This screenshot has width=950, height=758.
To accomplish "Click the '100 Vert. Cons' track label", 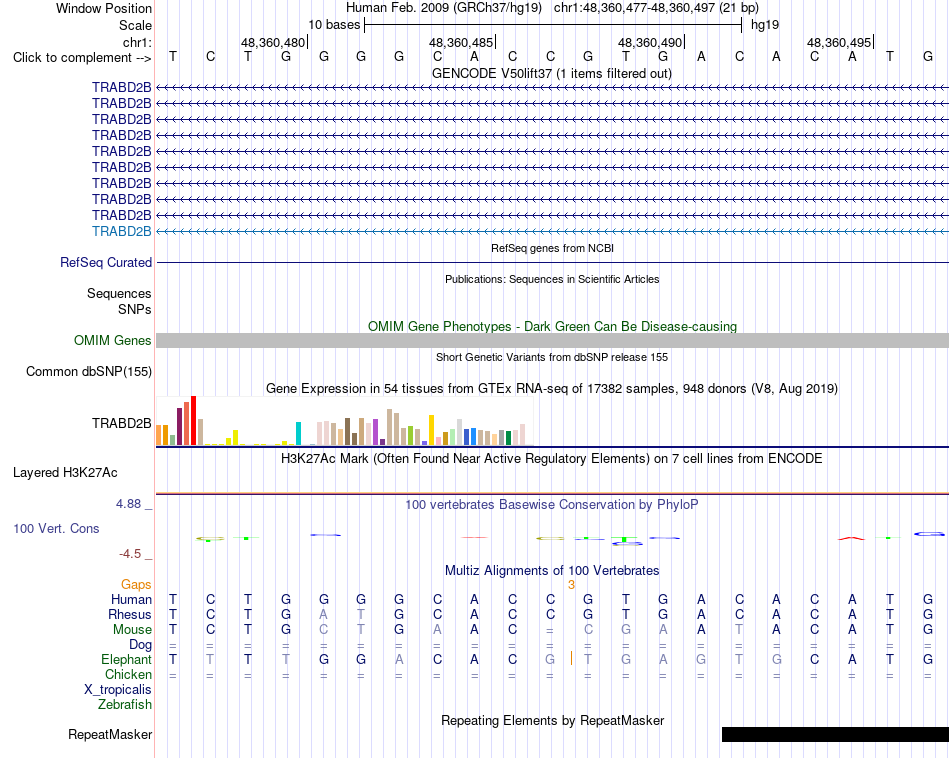I will pos(56,528).
